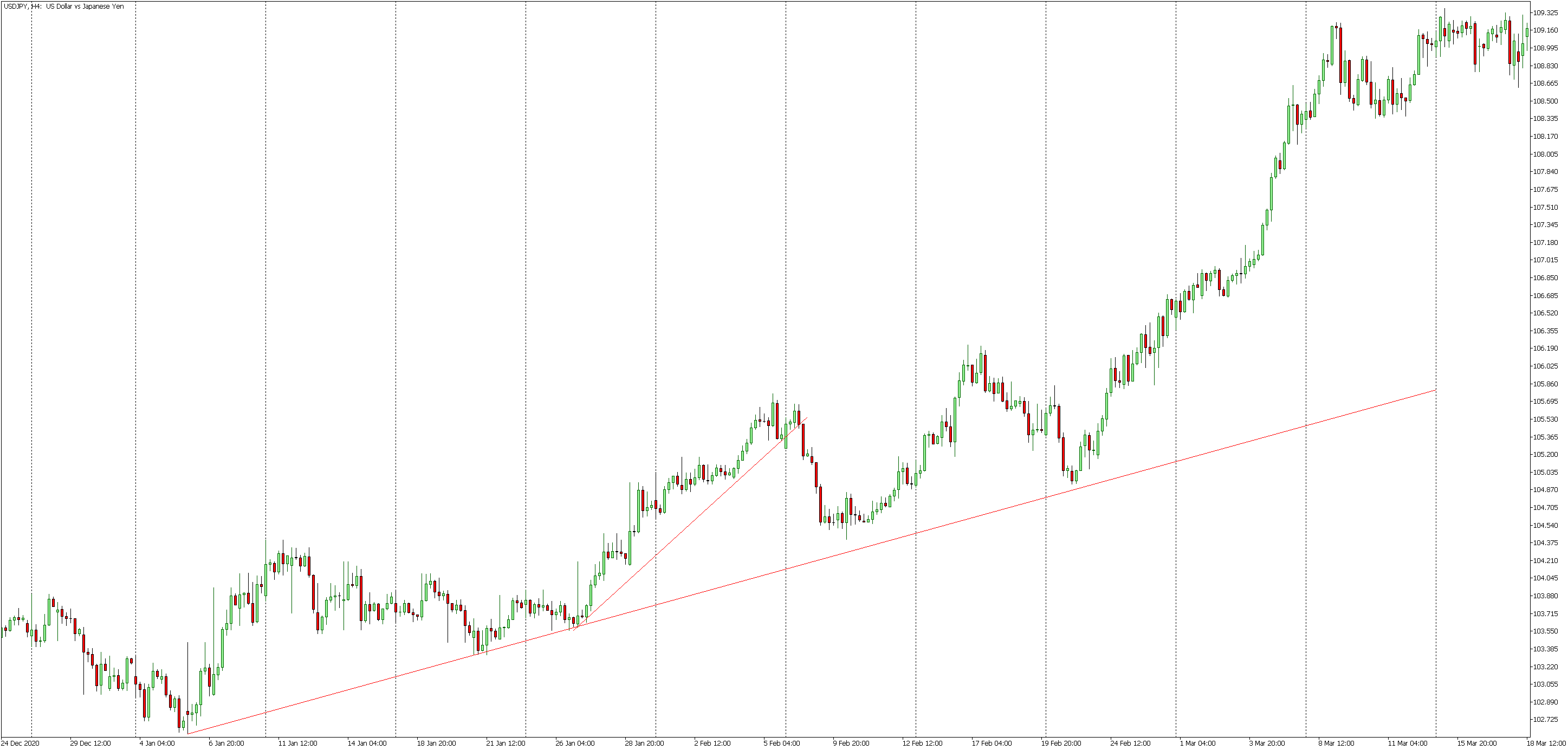Click the 106.520 price scale label
This screenshot has height=750, width=1568.
(x=1546, y=314)
